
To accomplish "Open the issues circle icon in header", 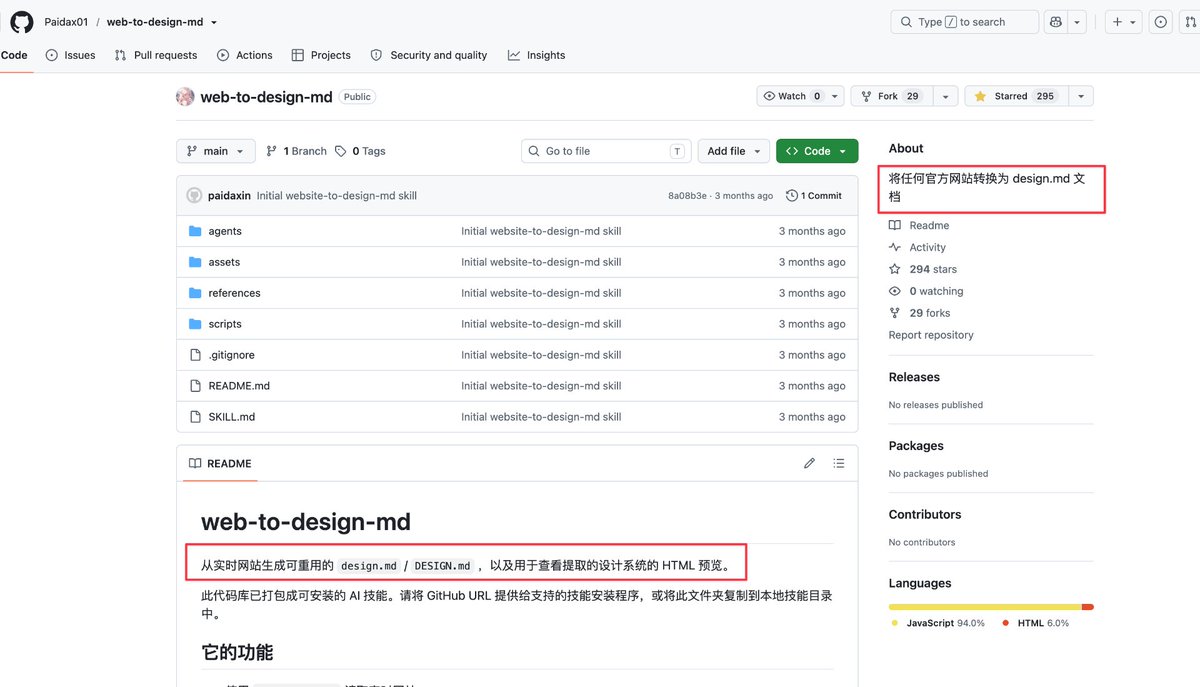I will click(1160, 22).
